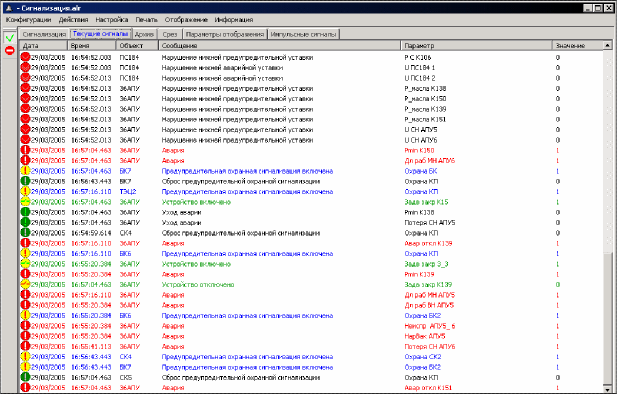The image size is (617, 394).
Task: Click the red icon of the U ПС184 2 row
Action: [x=25, y=78]
